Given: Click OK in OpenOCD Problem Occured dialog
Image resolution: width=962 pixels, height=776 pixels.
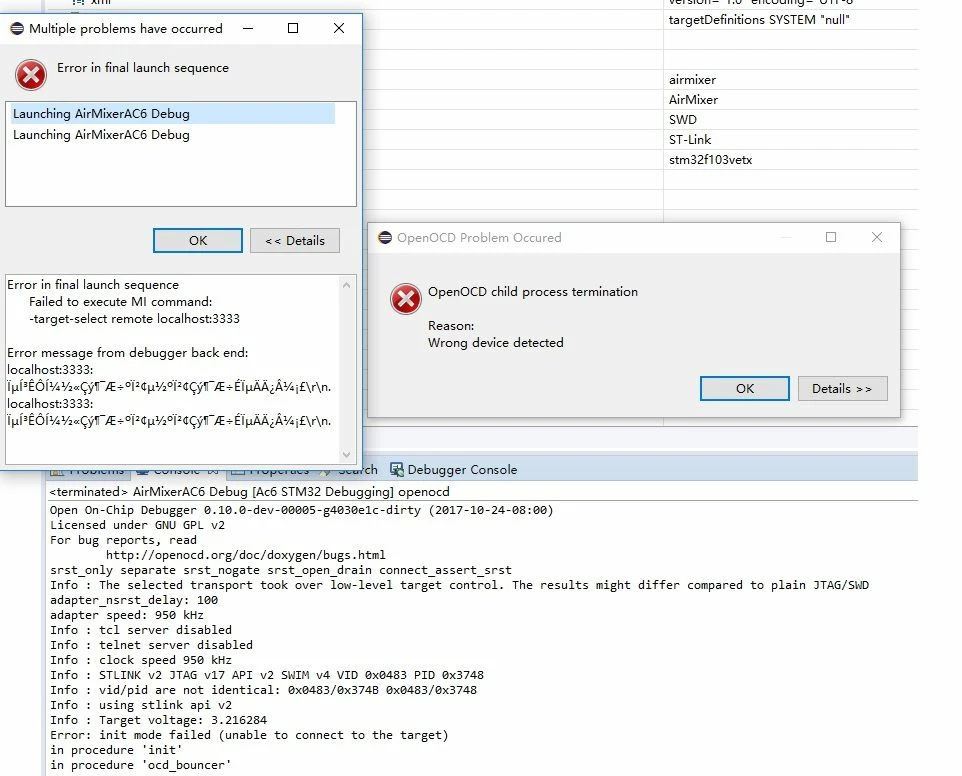Looking at the screenshot, I should tap(745, 388).
